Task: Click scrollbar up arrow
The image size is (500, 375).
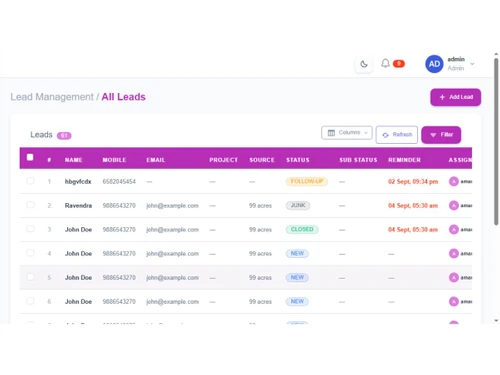Action: (x=496, y=54)
